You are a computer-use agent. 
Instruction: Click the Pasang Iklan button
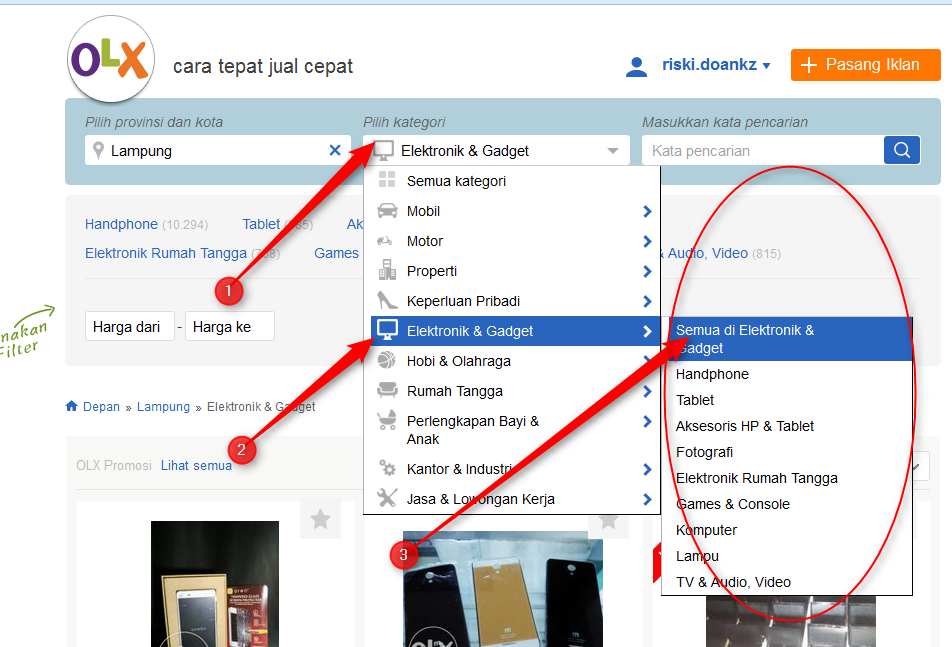click(x=866, y=65)
